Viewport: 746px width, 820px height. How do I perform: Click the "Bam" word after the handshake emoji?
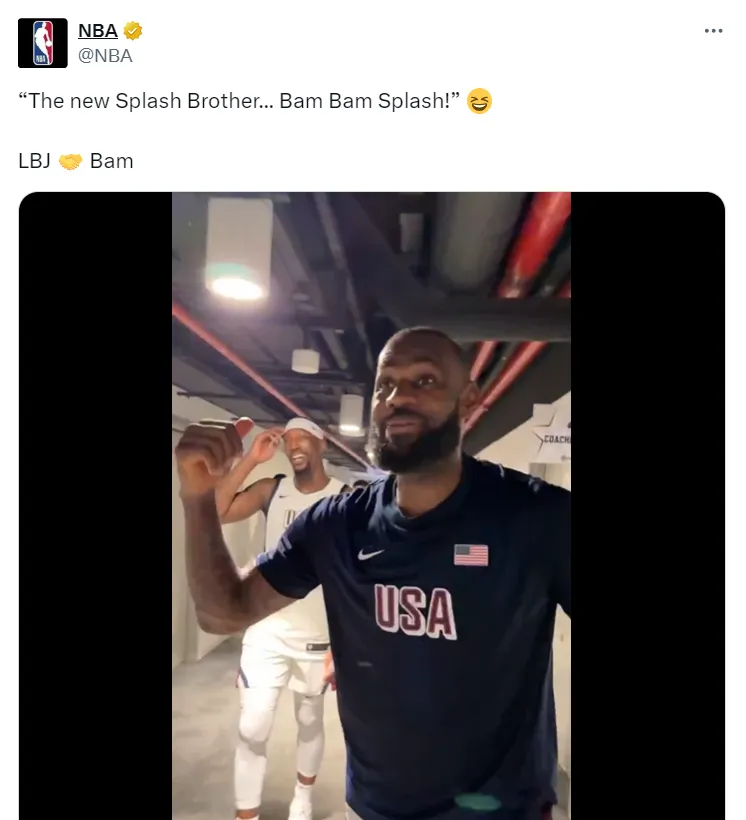coord(111,161)
